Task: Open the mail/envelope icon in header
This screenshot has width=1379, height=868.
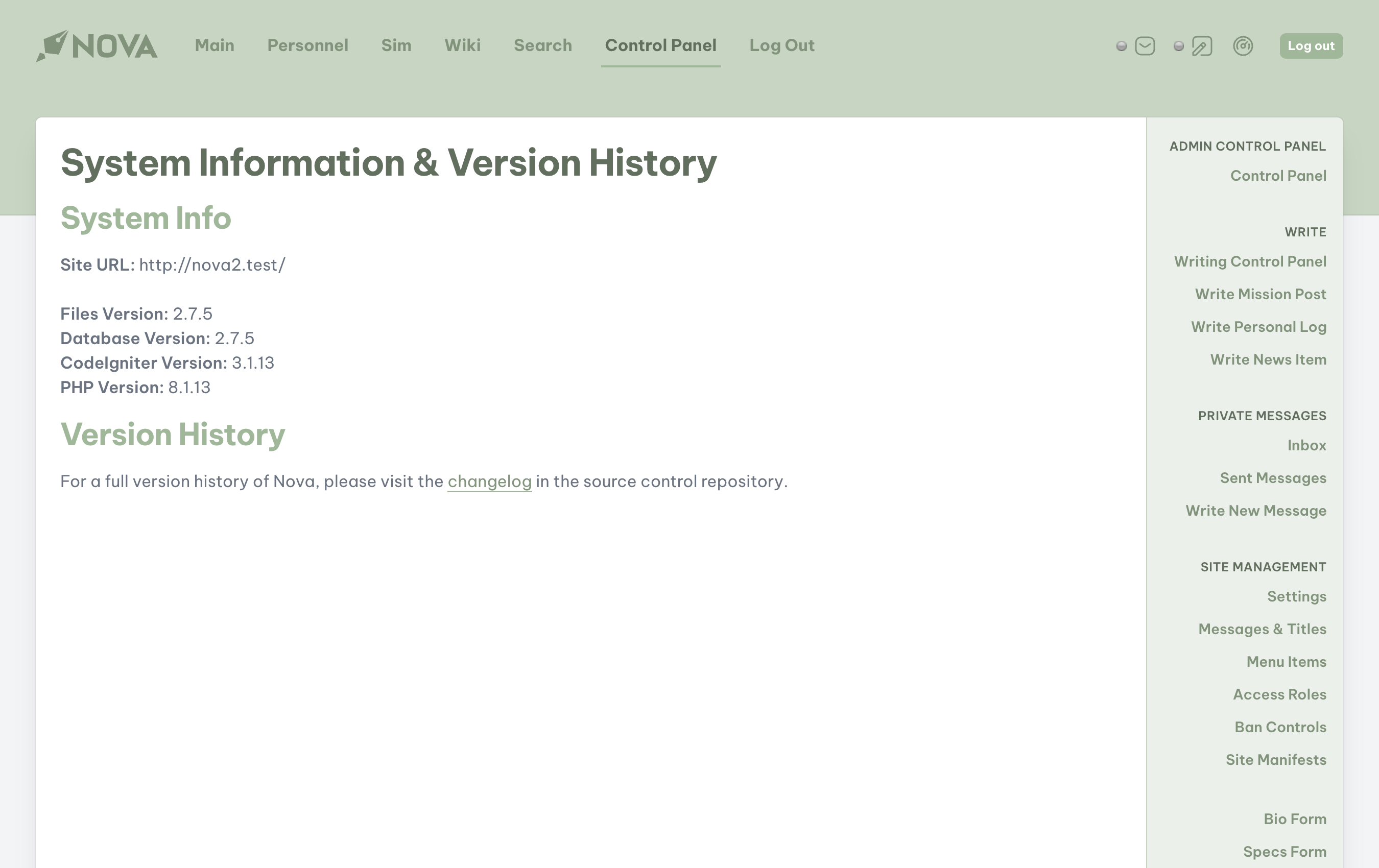Action: [x=1145, y=46]
